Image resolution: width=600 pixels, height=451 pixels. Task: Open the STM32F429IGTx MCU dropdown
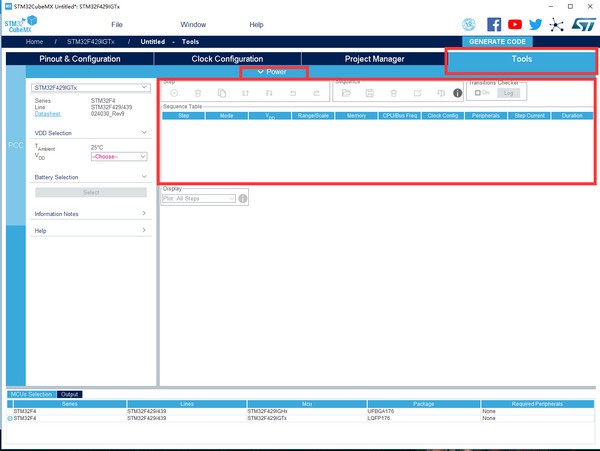[x=91, y=88]
